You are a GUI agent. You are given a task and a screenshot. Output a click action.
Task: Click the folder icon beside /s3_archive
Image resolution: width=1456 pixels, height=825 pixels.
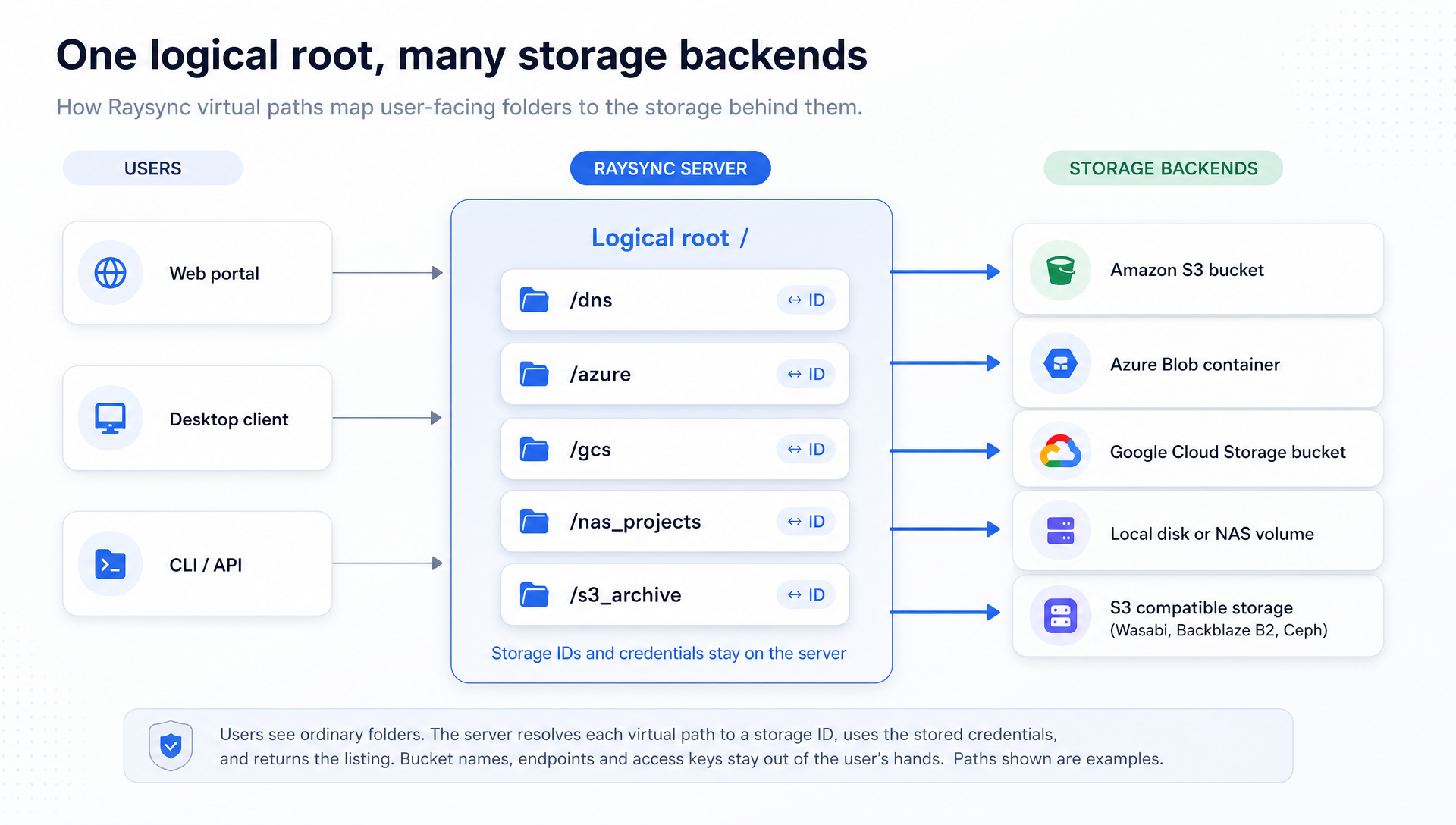pos(535,594)
